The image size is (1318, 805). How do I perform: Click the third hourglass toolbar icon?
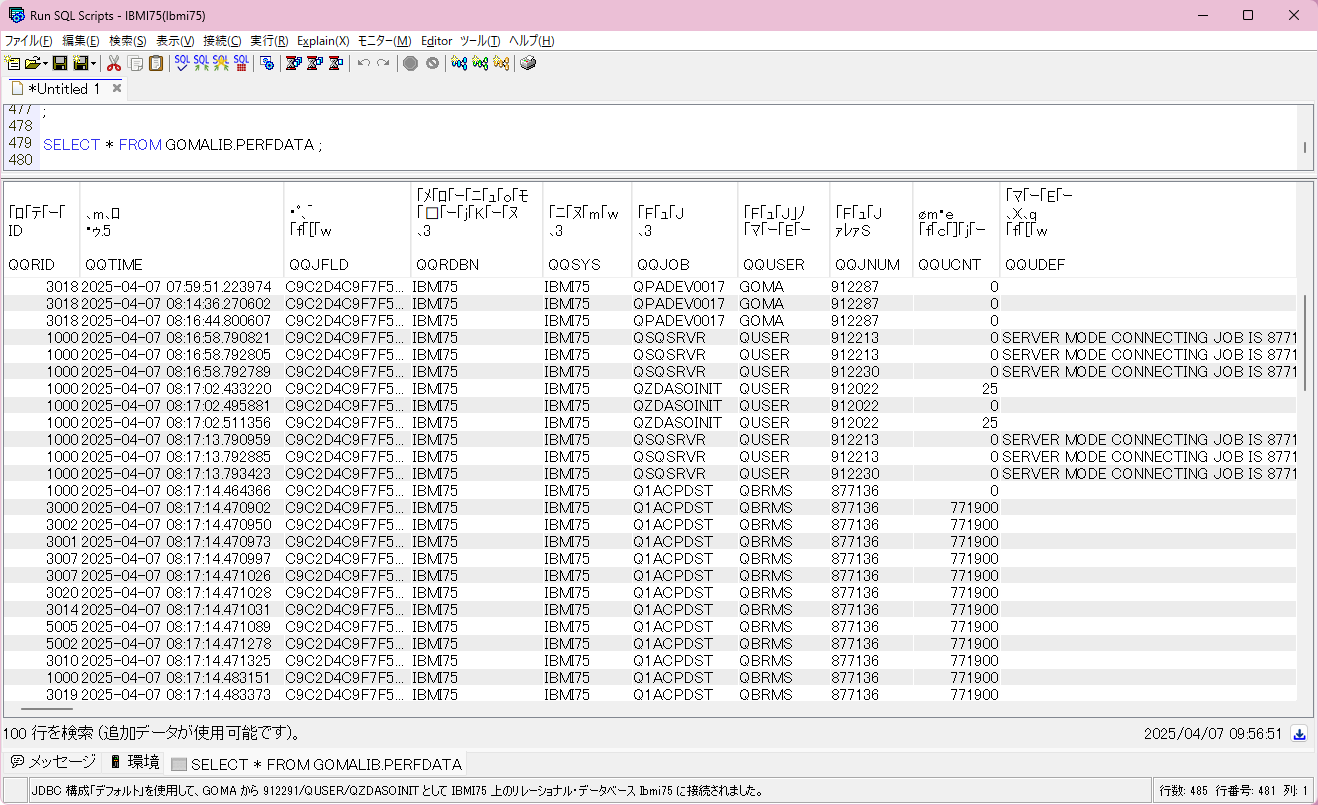point(336,63)
